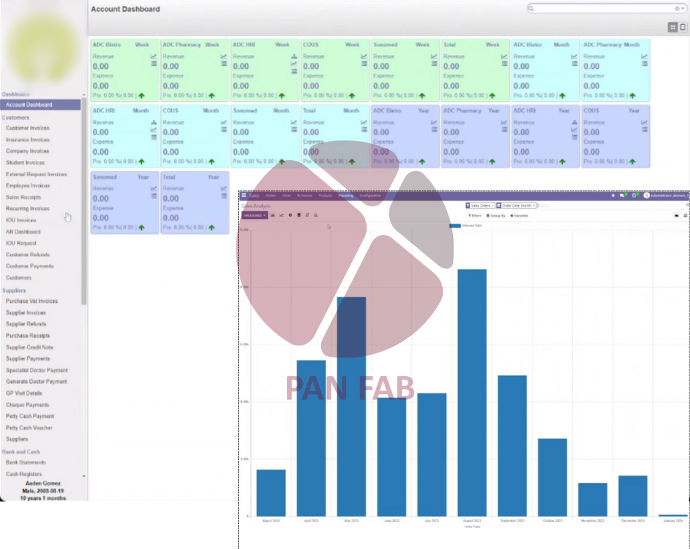Switch to form view toggle

pyautogui.click(x=683, y=27)
